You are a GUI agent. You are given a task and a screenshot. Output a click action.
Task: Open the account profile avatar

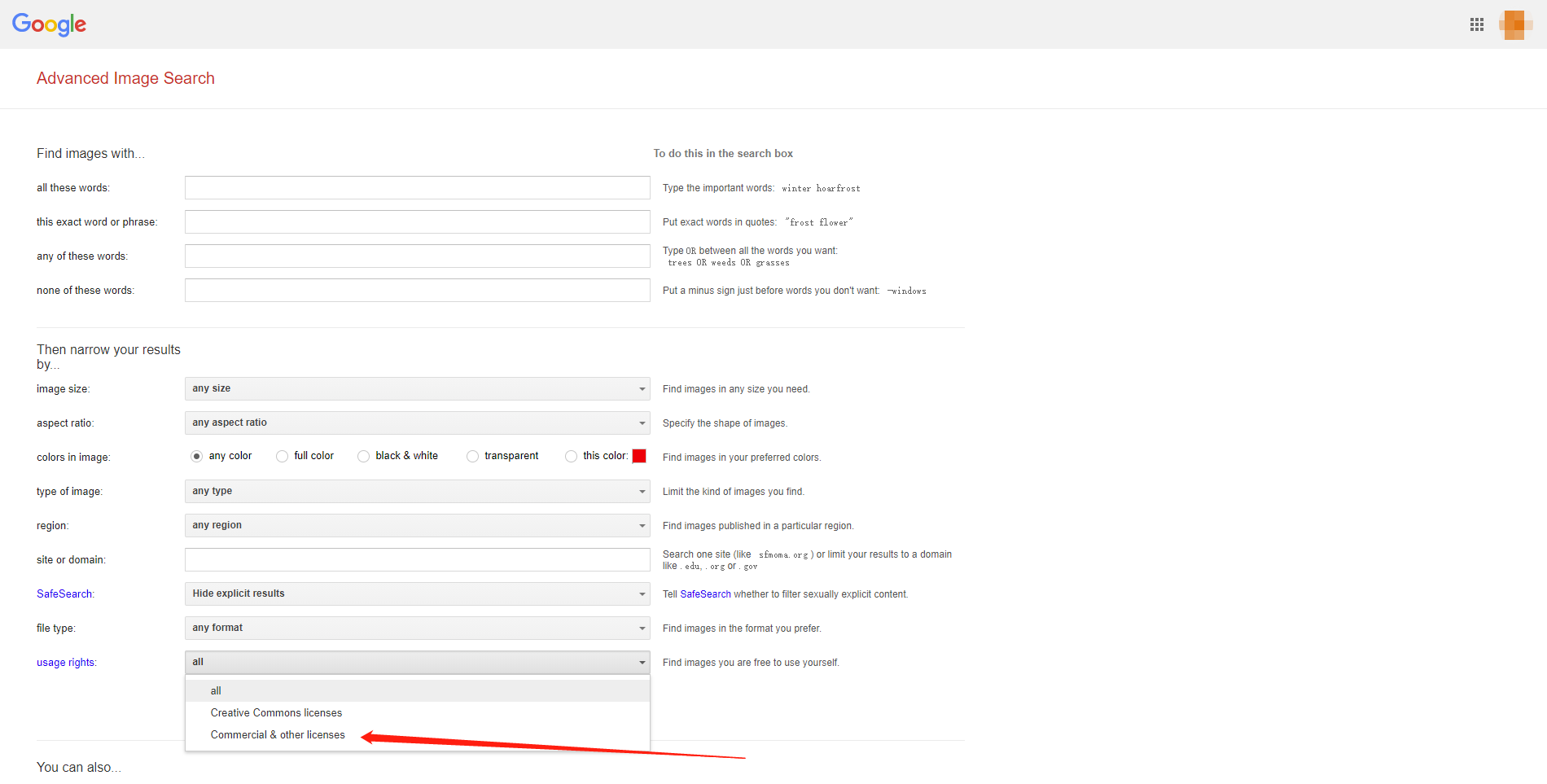pyautogui.click(x=1514, y=24)
